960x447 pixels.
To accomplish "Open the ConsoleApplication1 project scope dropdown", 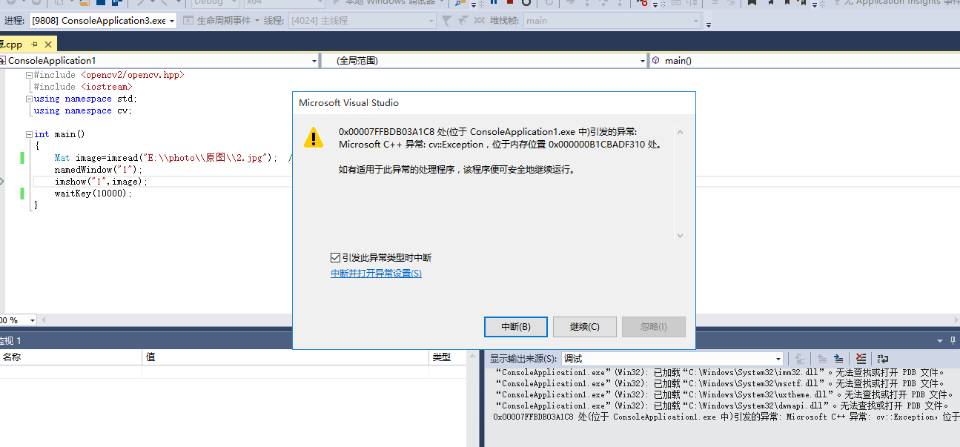I will tap(160, 61).
